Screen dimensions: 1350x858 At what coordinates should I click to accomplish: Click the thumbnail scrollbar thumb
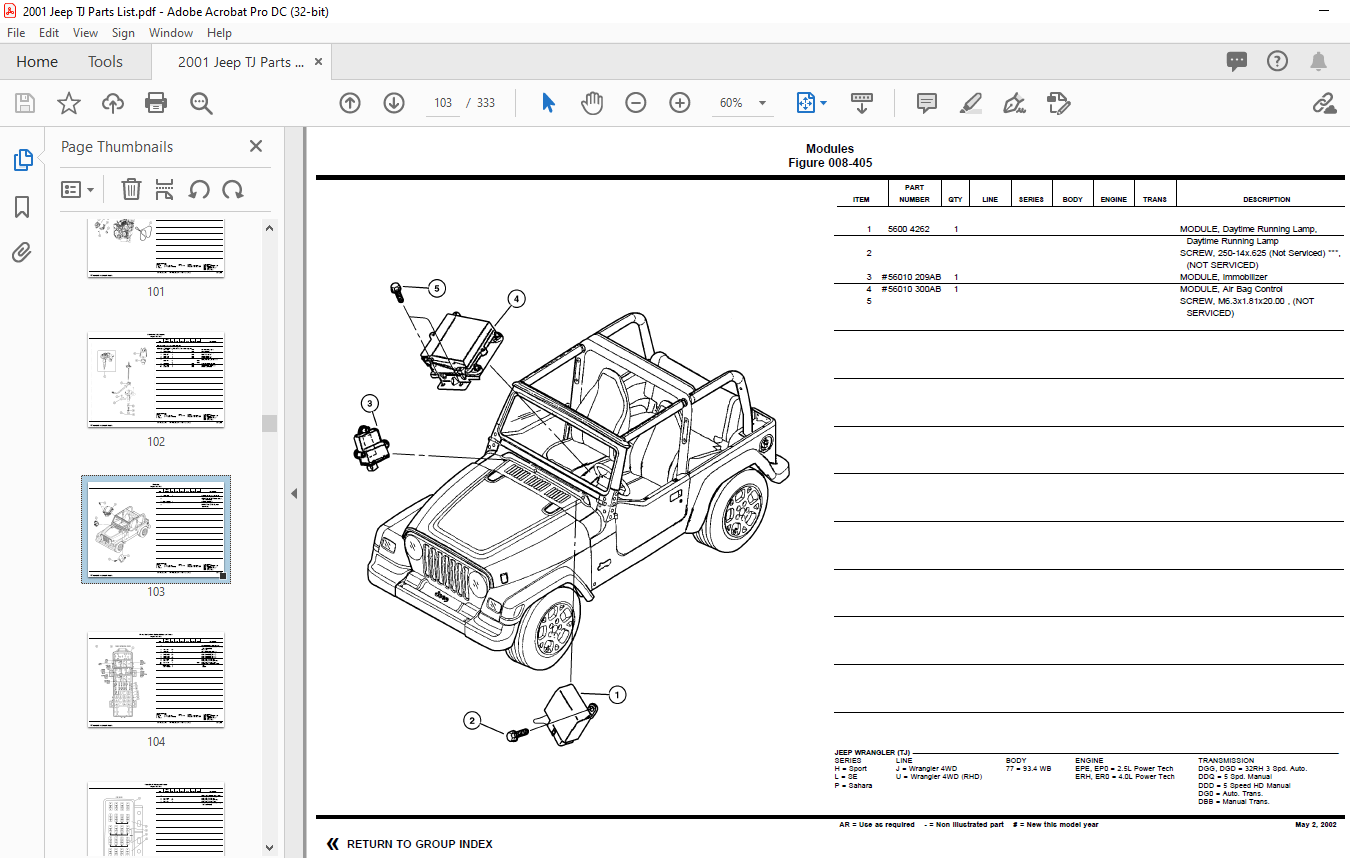[269, 423]
